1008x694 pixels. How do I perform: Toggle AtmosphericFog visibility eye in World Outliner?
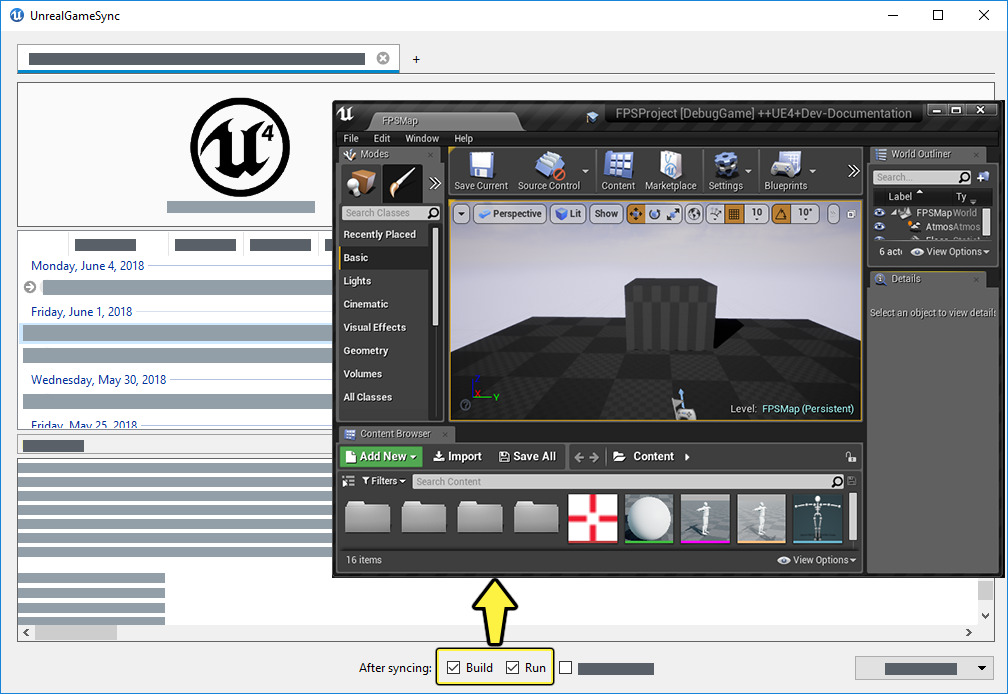point(880,225)
